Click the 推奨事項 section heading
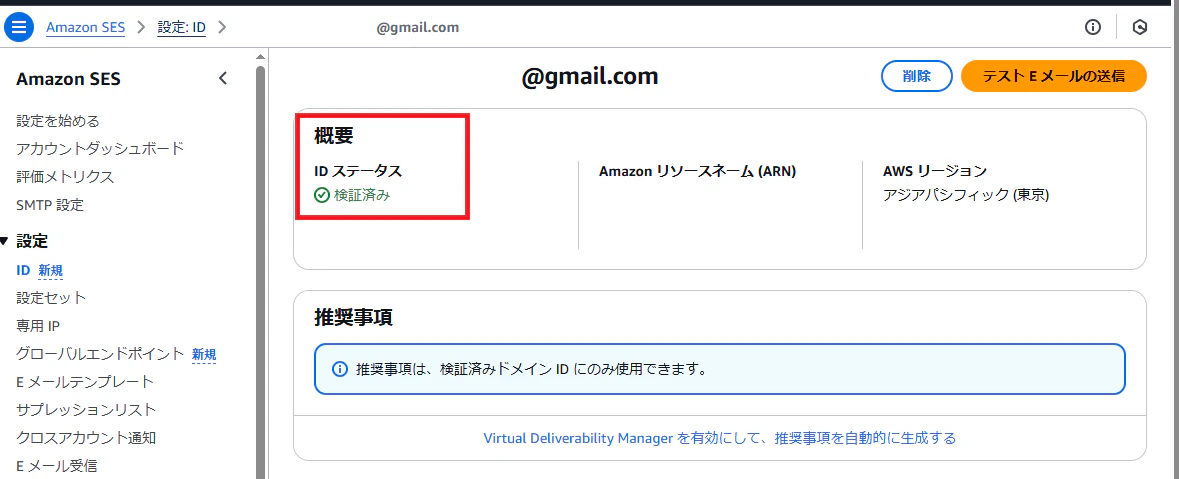Screen dimensions: 1179x479 click(x=353, y=317)
